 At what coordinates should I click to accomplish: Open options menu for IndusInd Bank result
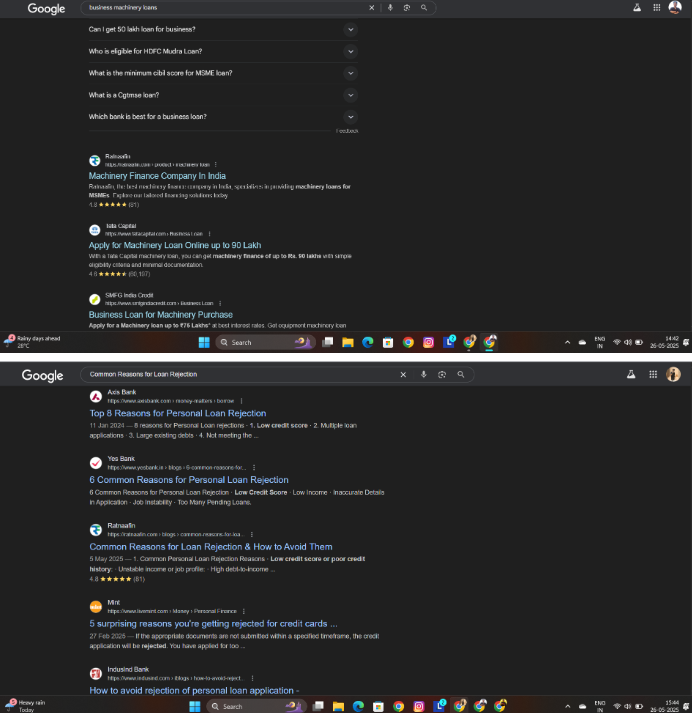(252, 678)
